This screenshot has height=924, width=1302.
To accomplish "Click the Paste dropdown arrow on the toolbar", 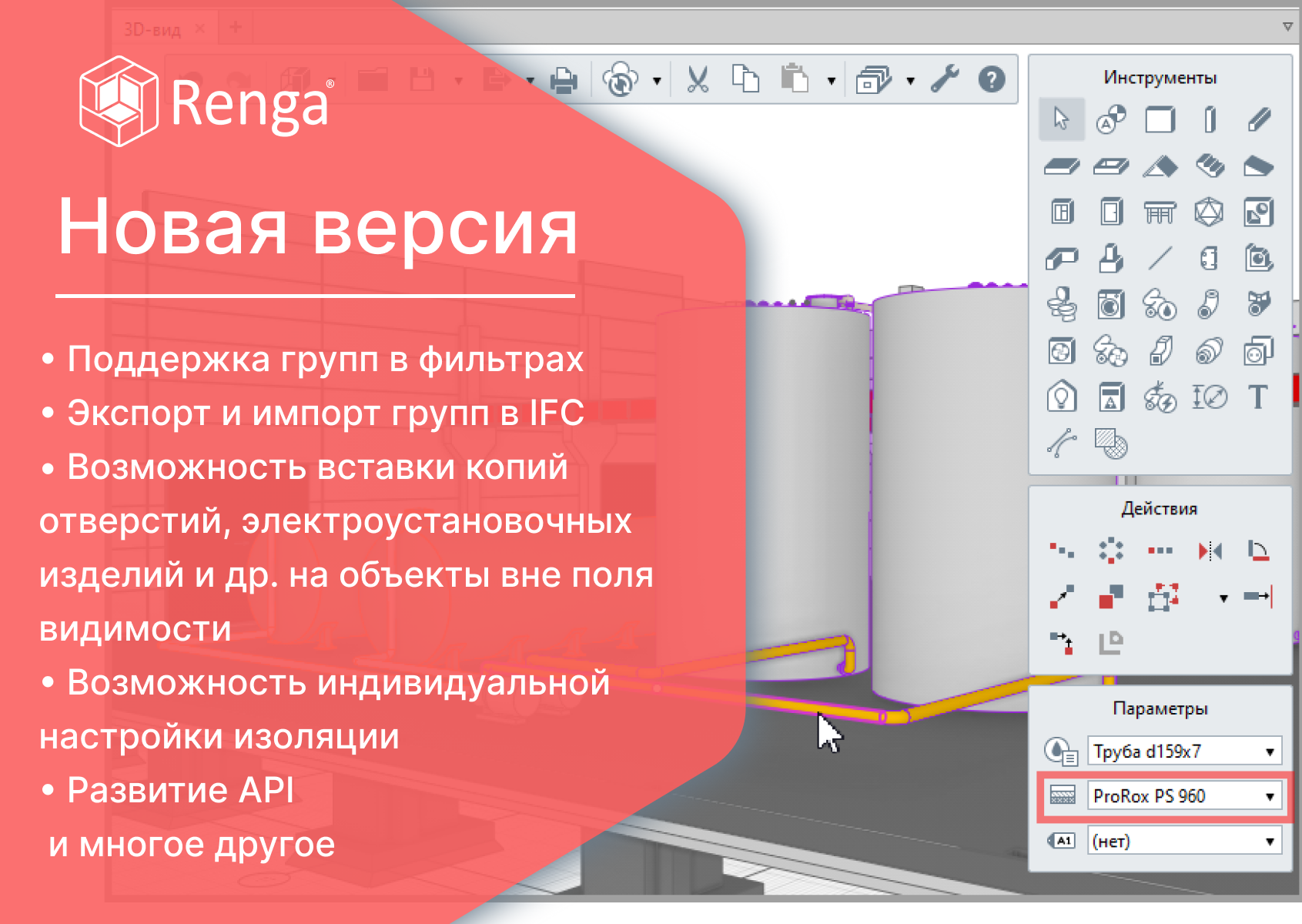I will pyautogui.click(x=832, y=79).
